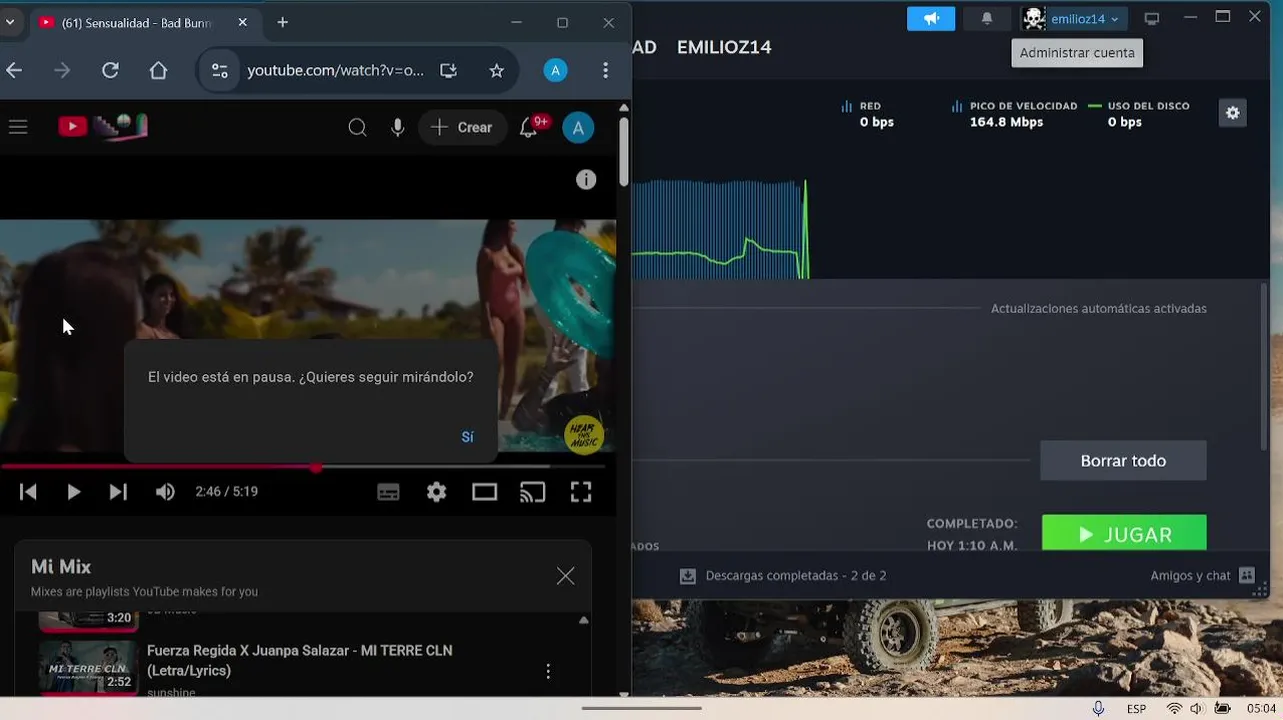Seek on the video progress bar
Viewport: 1283px width, 720px height.
coord(303,467)
